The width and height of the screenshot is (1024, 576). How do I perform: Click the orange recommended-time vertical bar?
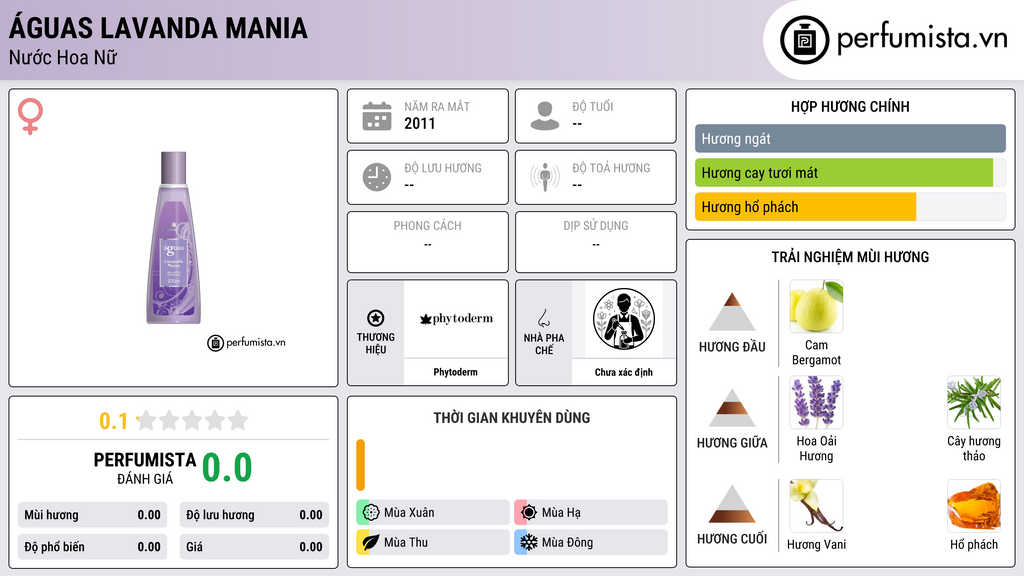click(360, 465)
